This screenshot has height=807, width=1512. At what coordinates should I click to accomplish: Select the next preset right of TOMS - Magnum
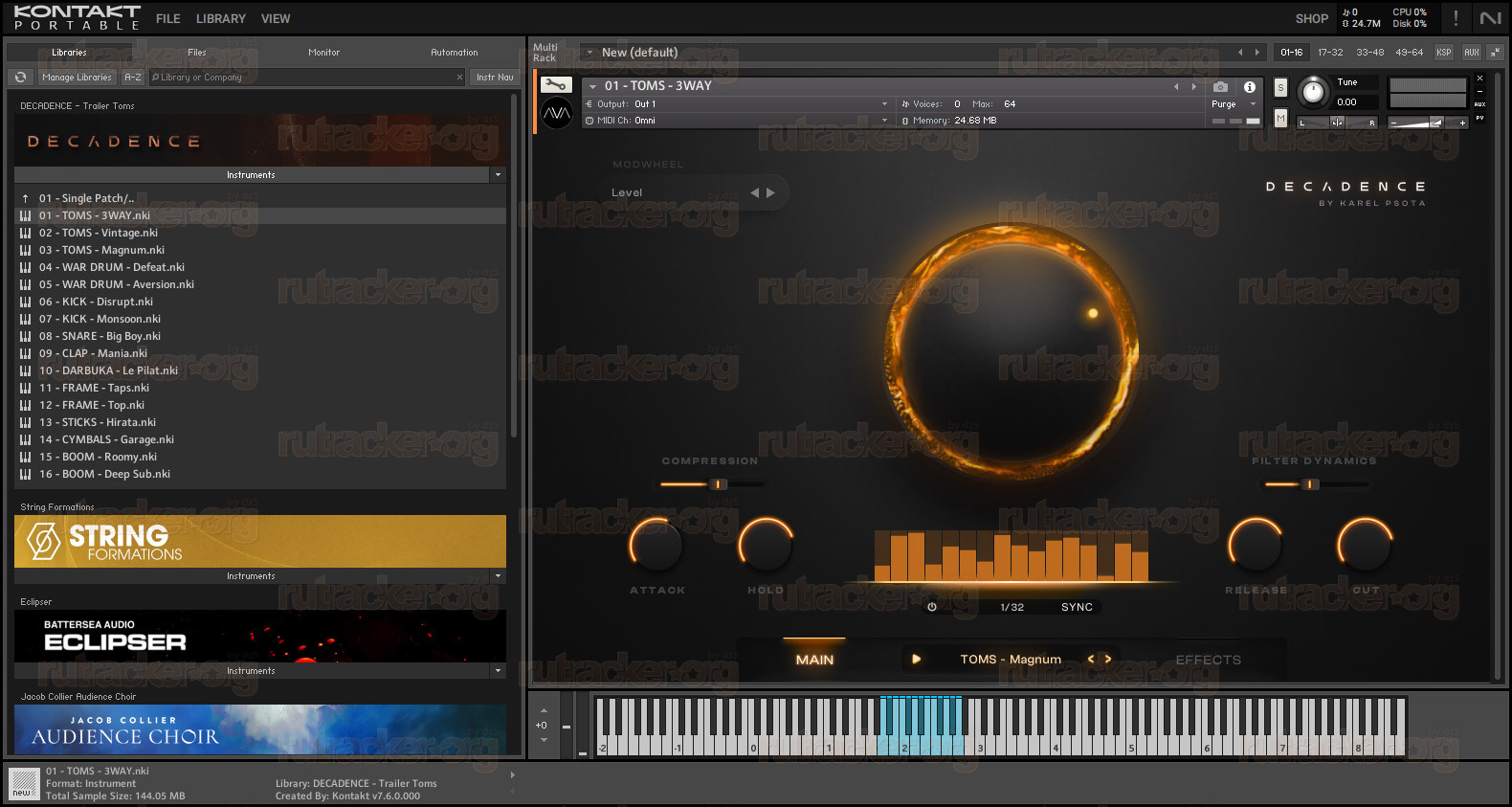tap(1108, 659)
